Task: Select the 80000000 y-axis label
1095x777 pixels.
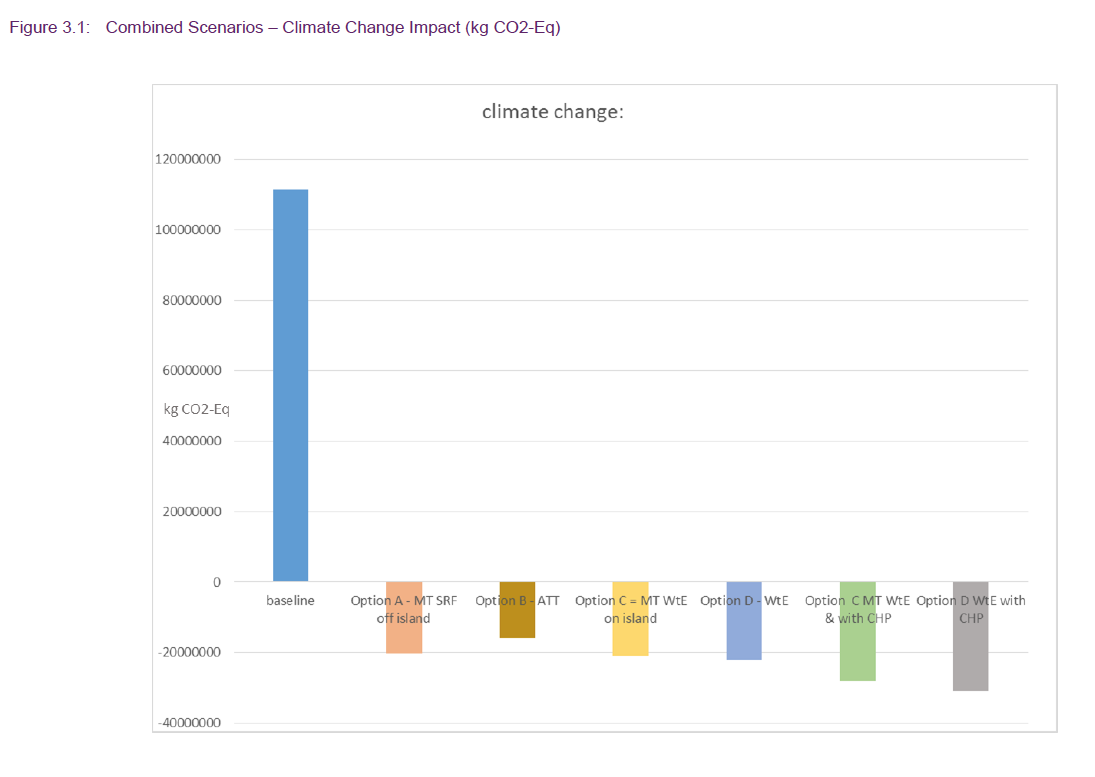Action: tap(190, 300)
